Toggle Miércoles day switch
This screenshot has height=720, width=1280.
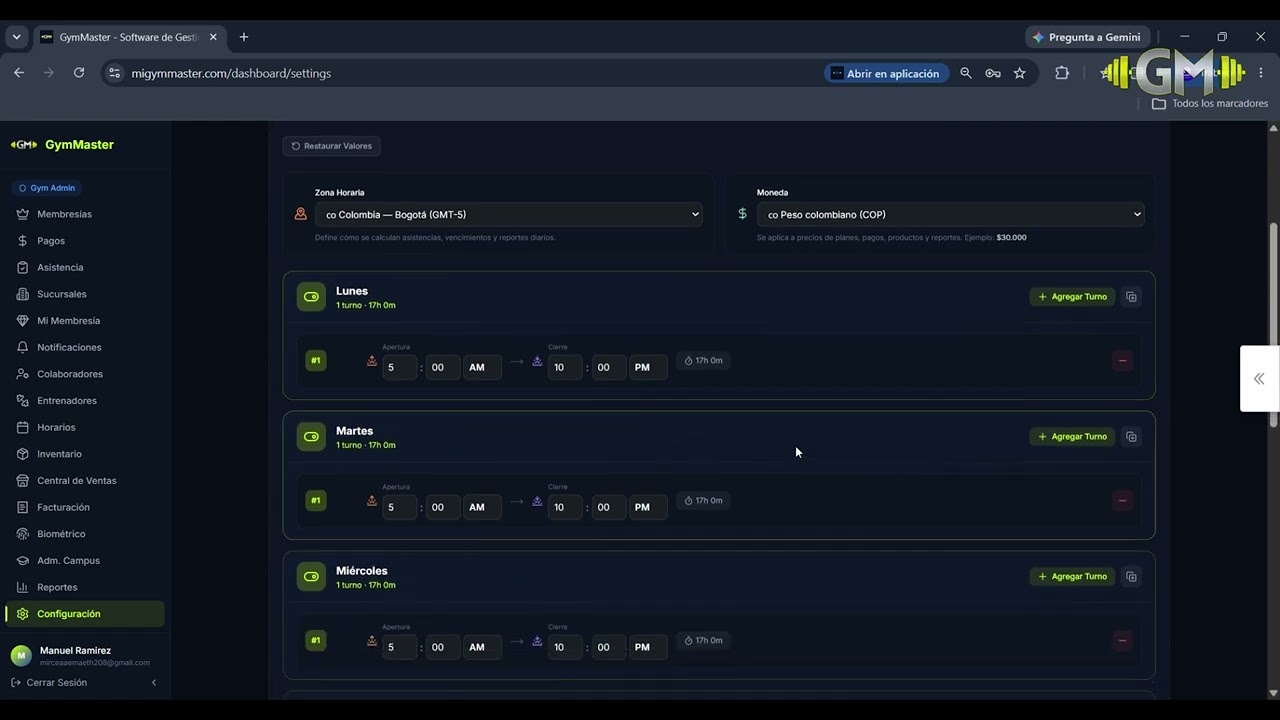point(311,577)
